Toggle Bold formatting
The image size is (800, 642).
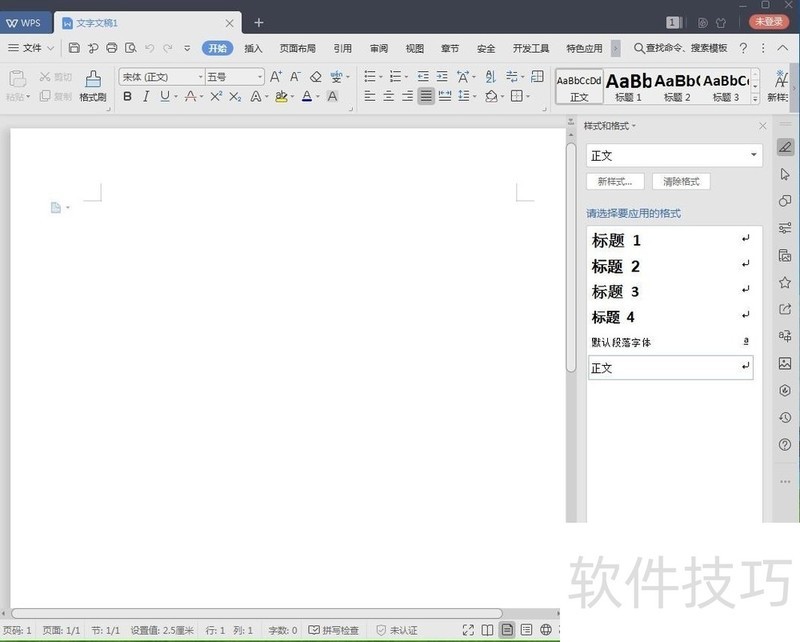click(x=127, y=97)
